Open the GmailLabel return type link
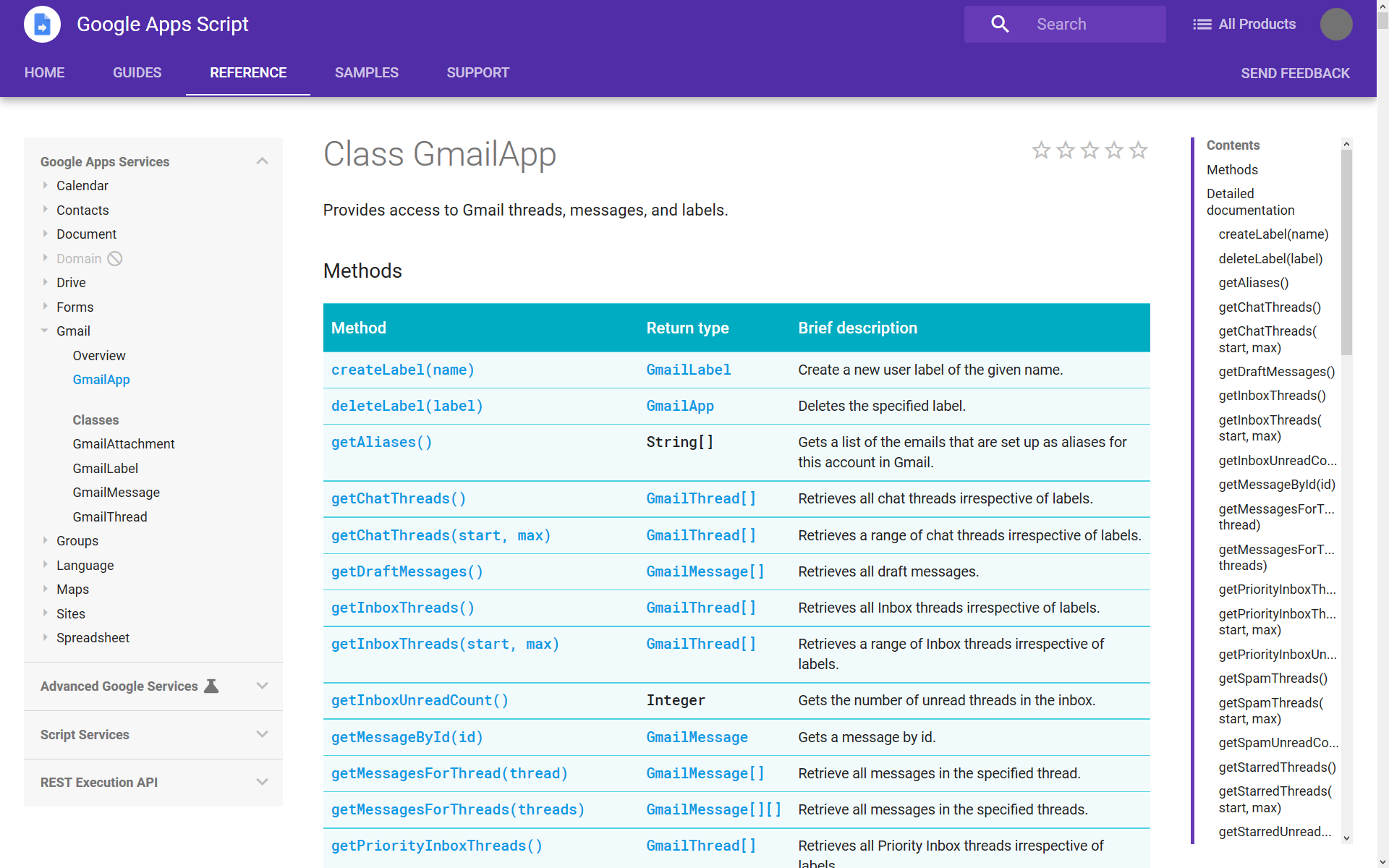The height and width of the screenshot is (868, 1389). (689, 370)
